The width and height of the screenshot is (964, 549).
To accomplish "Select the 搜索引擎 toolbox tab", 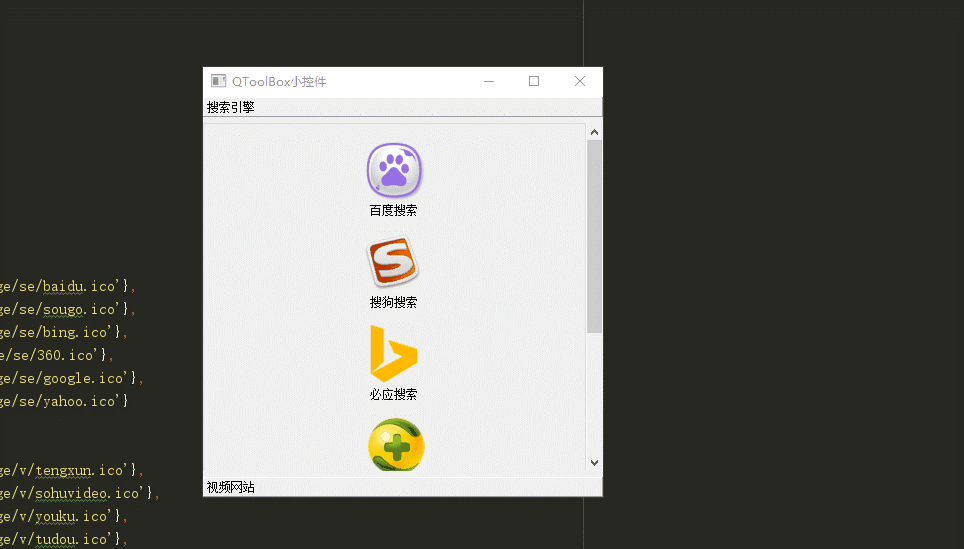I will coord(403,107).
